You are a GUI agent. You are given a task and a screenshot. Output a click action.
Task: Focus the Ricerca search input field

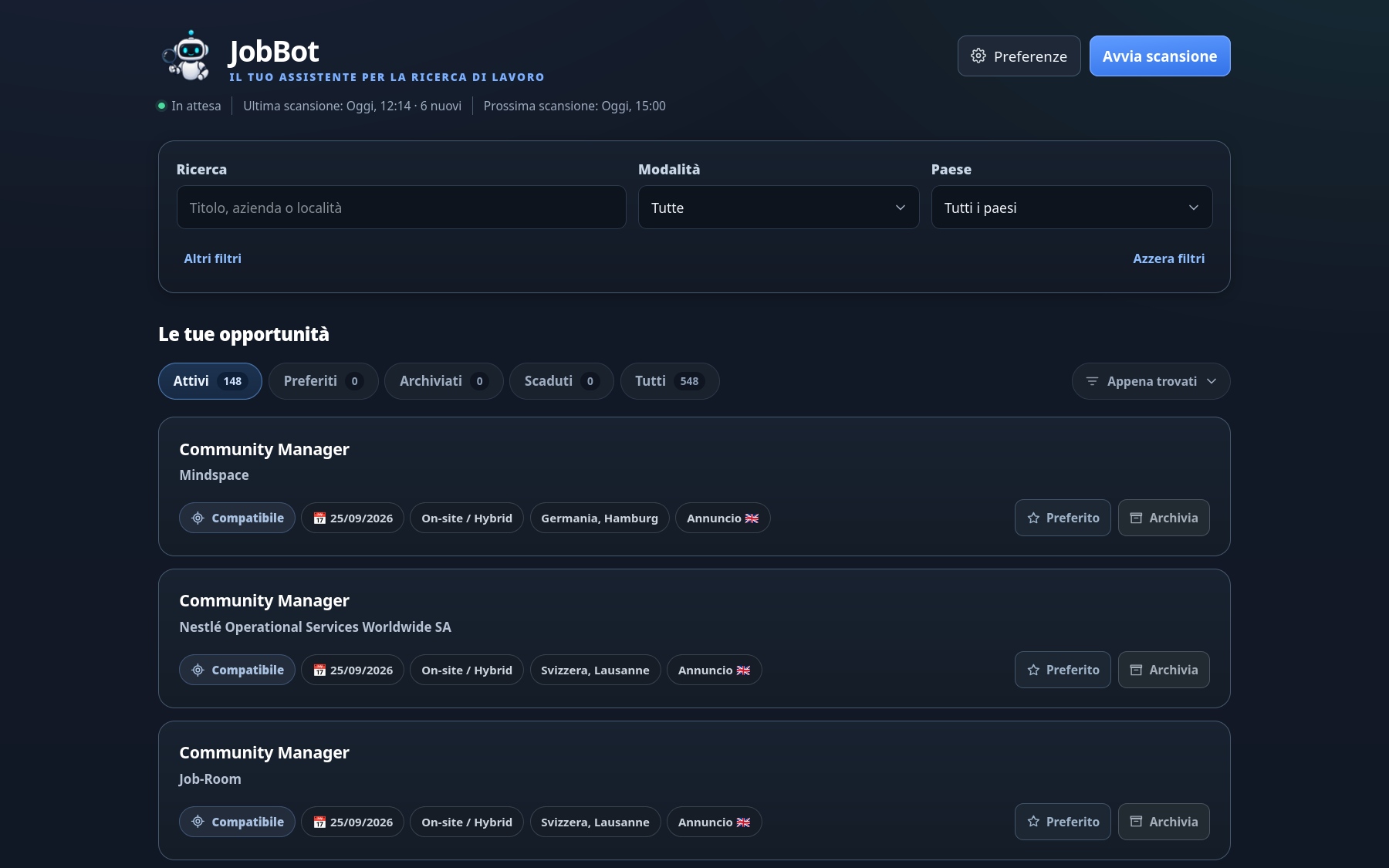pos(401,208)
